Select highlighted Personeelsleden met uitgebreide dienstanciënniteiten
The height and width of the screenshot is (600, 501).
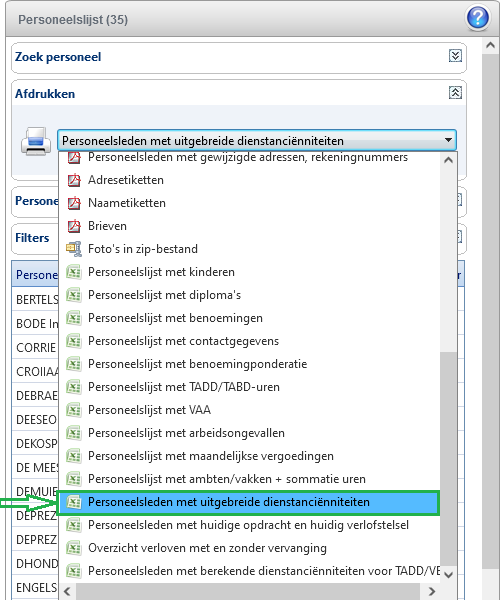(x=249, y=502)
